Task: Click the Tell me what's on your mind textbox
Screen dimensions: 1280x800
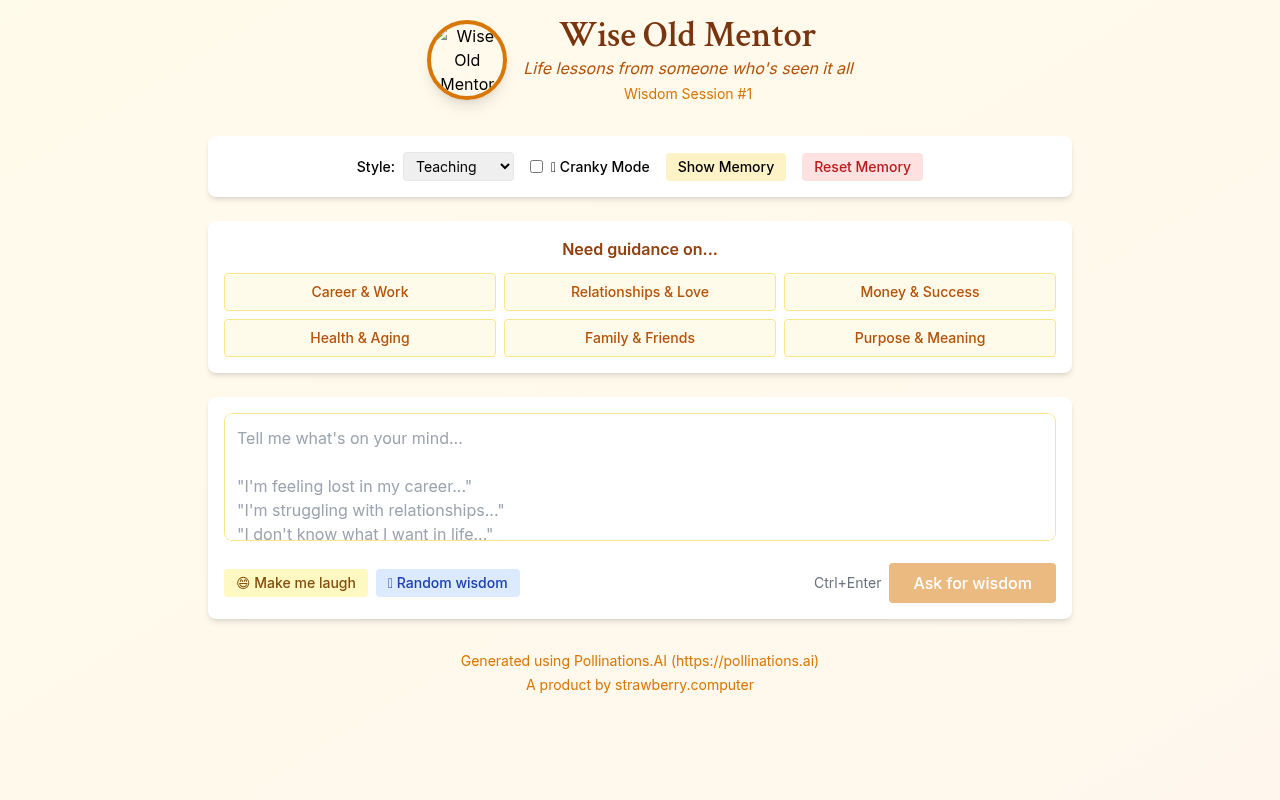Action: coord(639,477)
